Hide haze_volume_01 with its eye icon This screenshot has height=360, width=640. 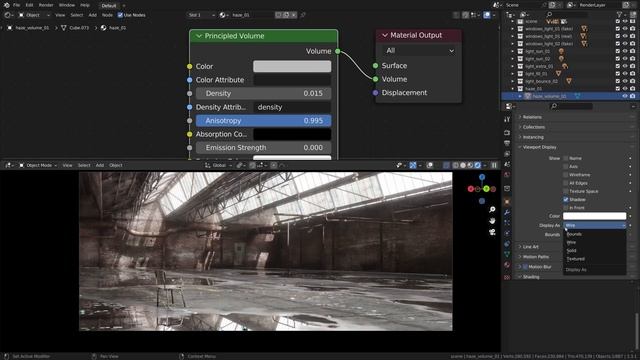(625, 96)
